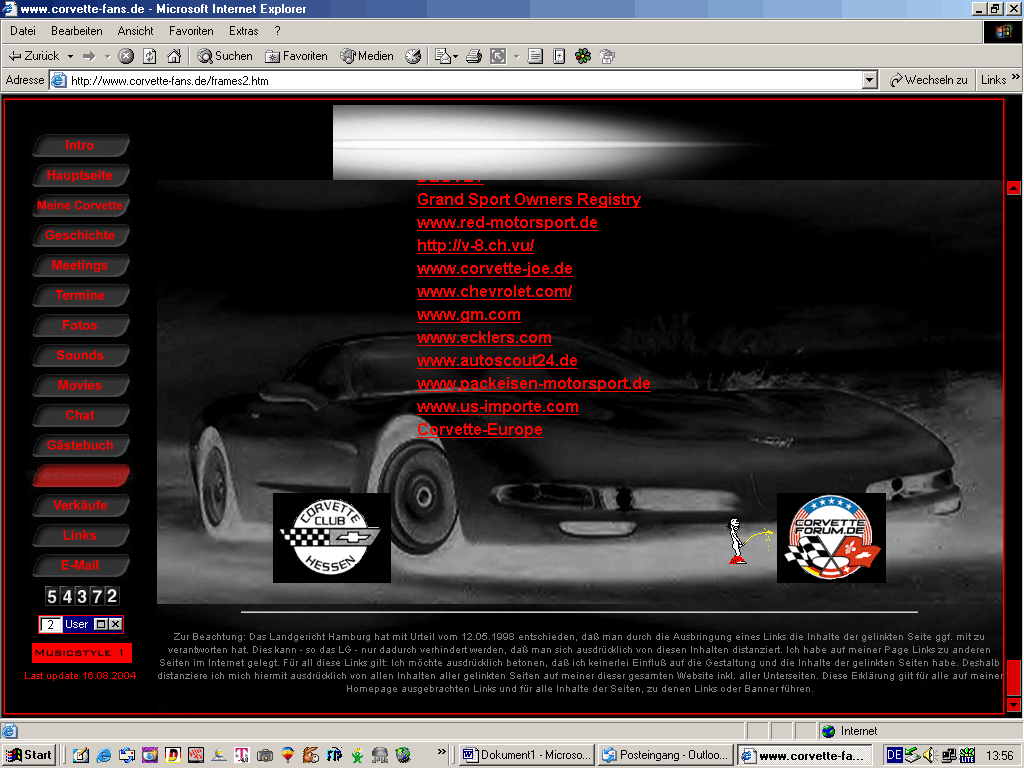
Task: Switch to Posteingang Outlook taskbar button
Action: (x=665, y=755)
